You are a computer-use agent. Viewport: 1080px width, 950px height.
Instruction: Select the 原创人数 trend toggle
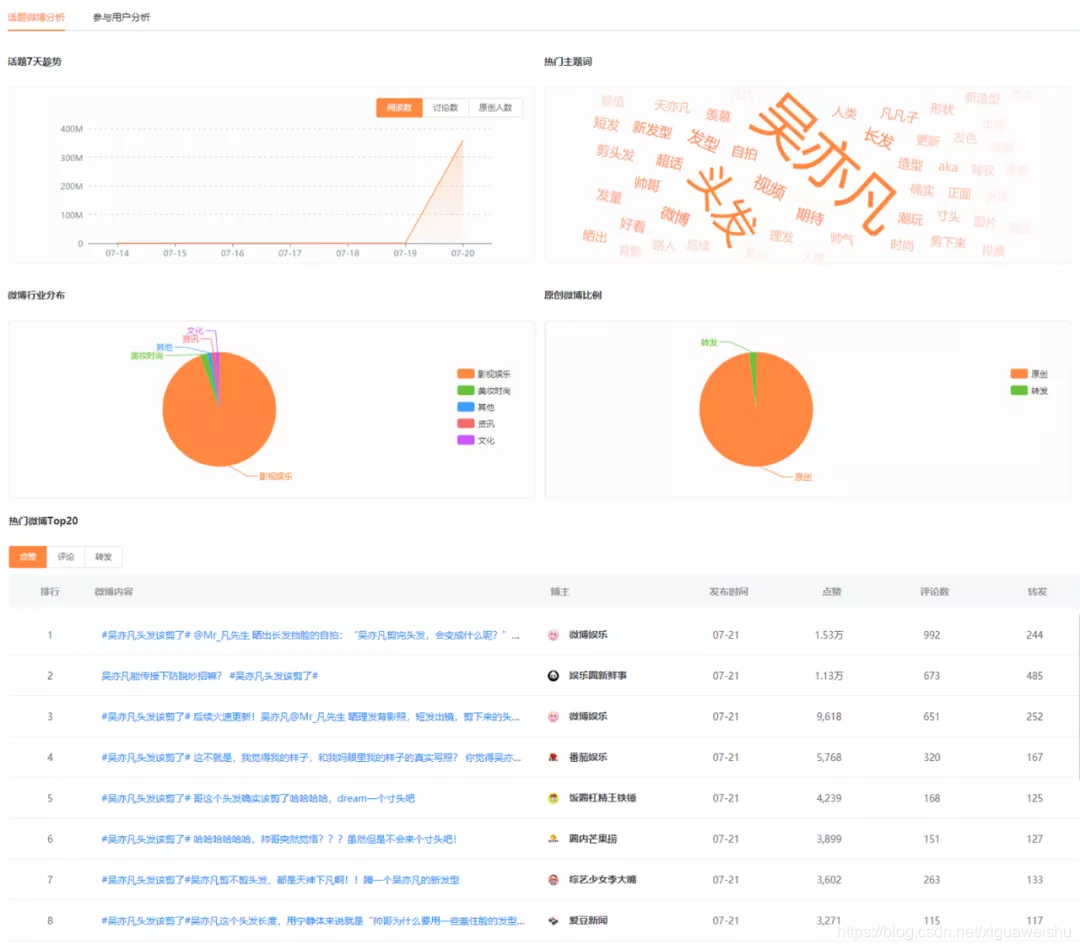click(495, 107)
